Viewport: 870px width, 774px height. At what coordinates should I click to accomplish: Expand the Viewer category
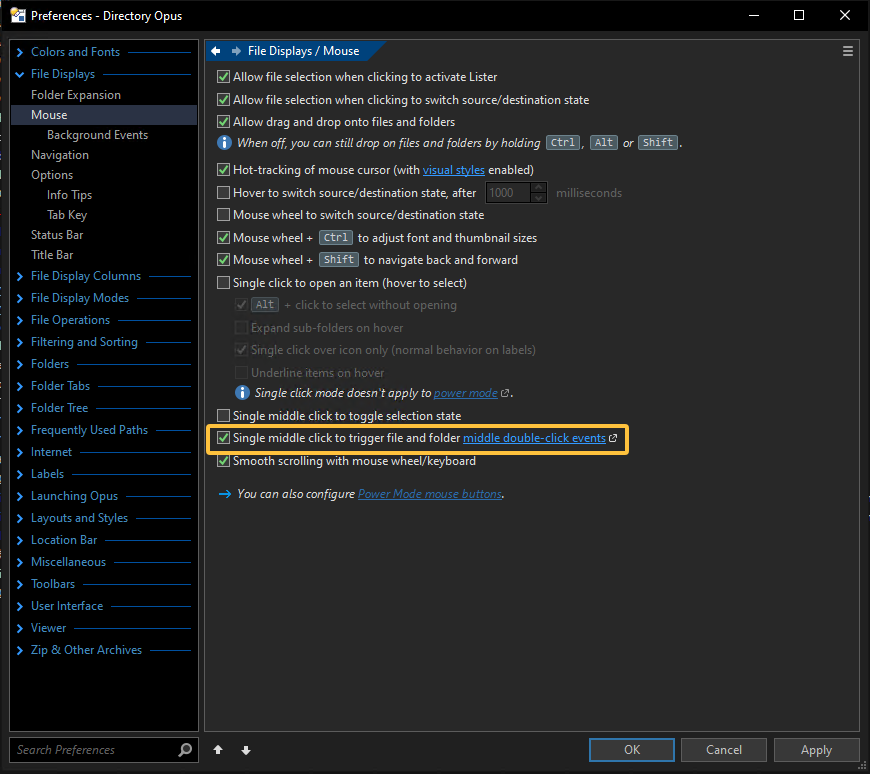point(20,628)
